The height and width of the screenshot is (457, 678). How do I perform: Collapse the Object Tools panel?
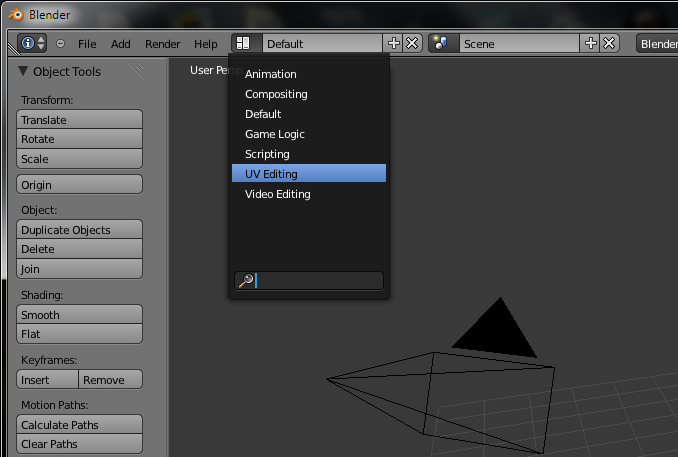[24, 72]
